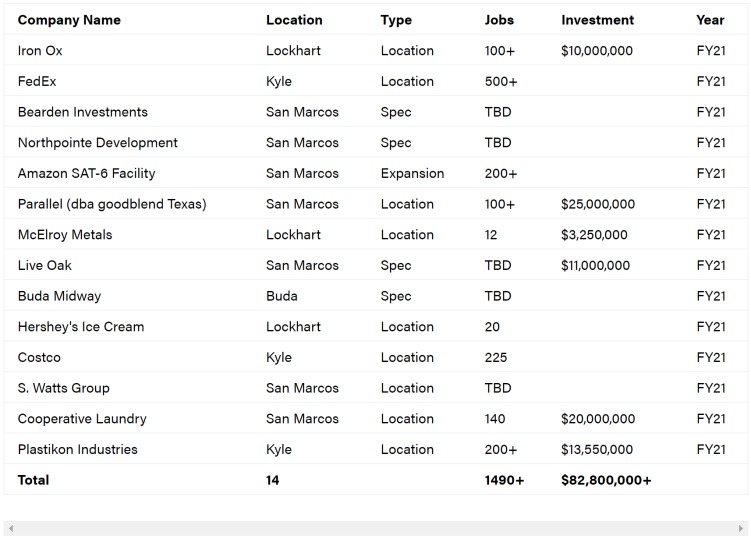Click the '$11,000,000' investment value
Screen dimensions: 751x539
coord(595,265)
